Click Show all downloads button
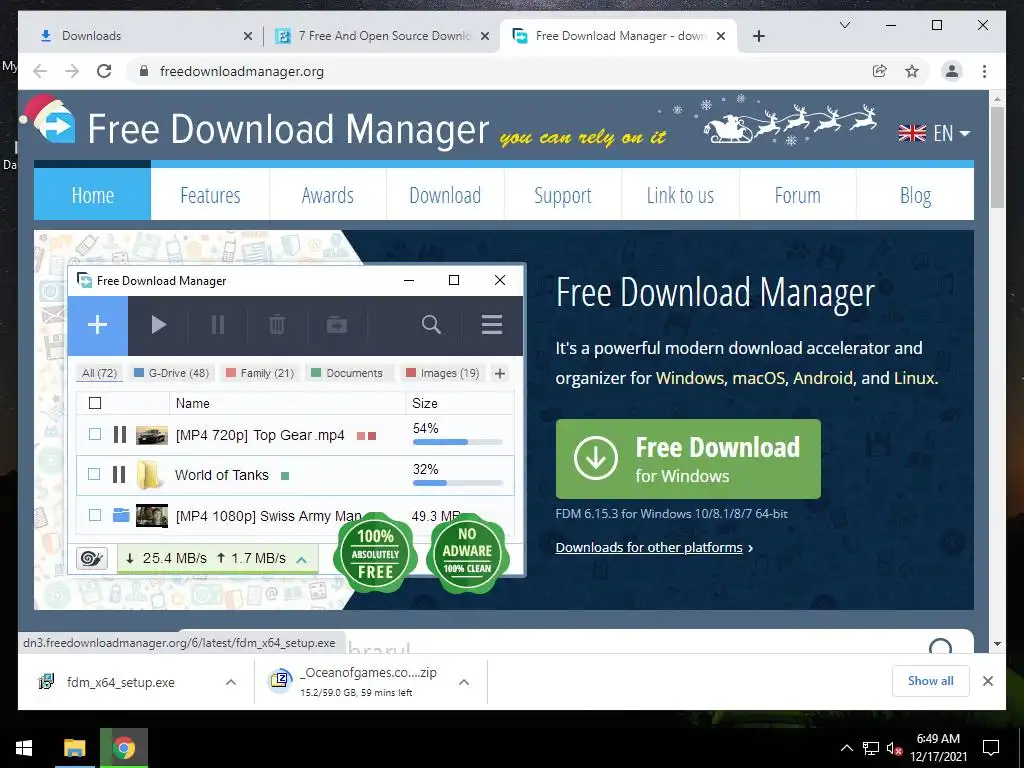The image size is (1024, 768). 931,681
